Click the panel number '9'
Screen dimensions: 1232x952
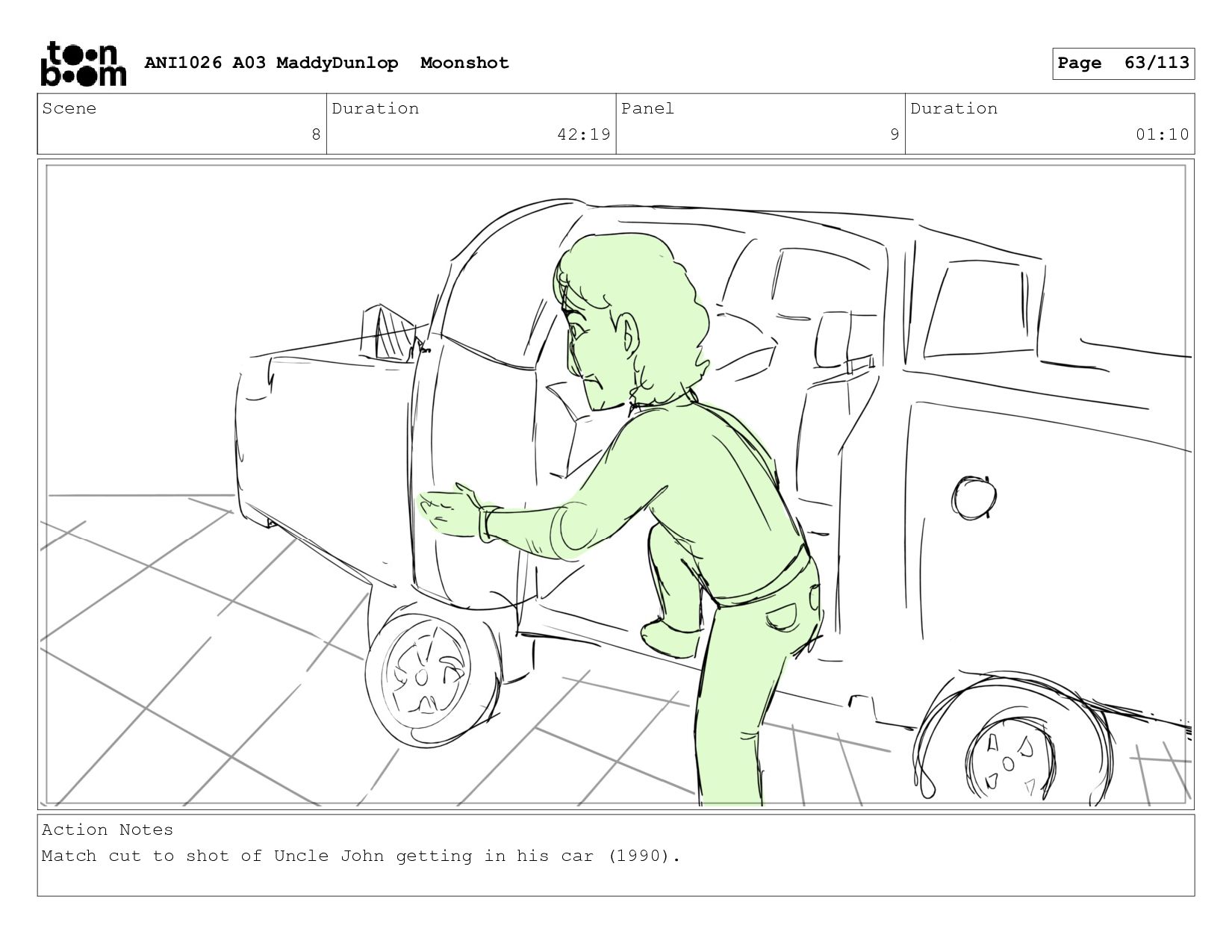coord(895,134)
